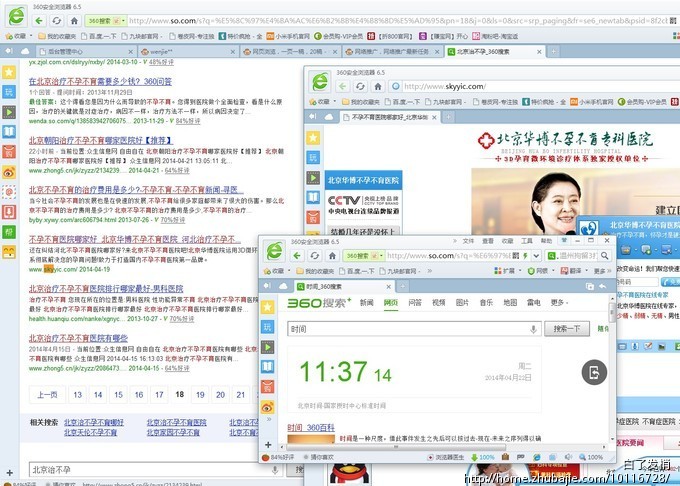
Task: Click the microphone icon in the 时间 search field
Action: coord(533,329)
